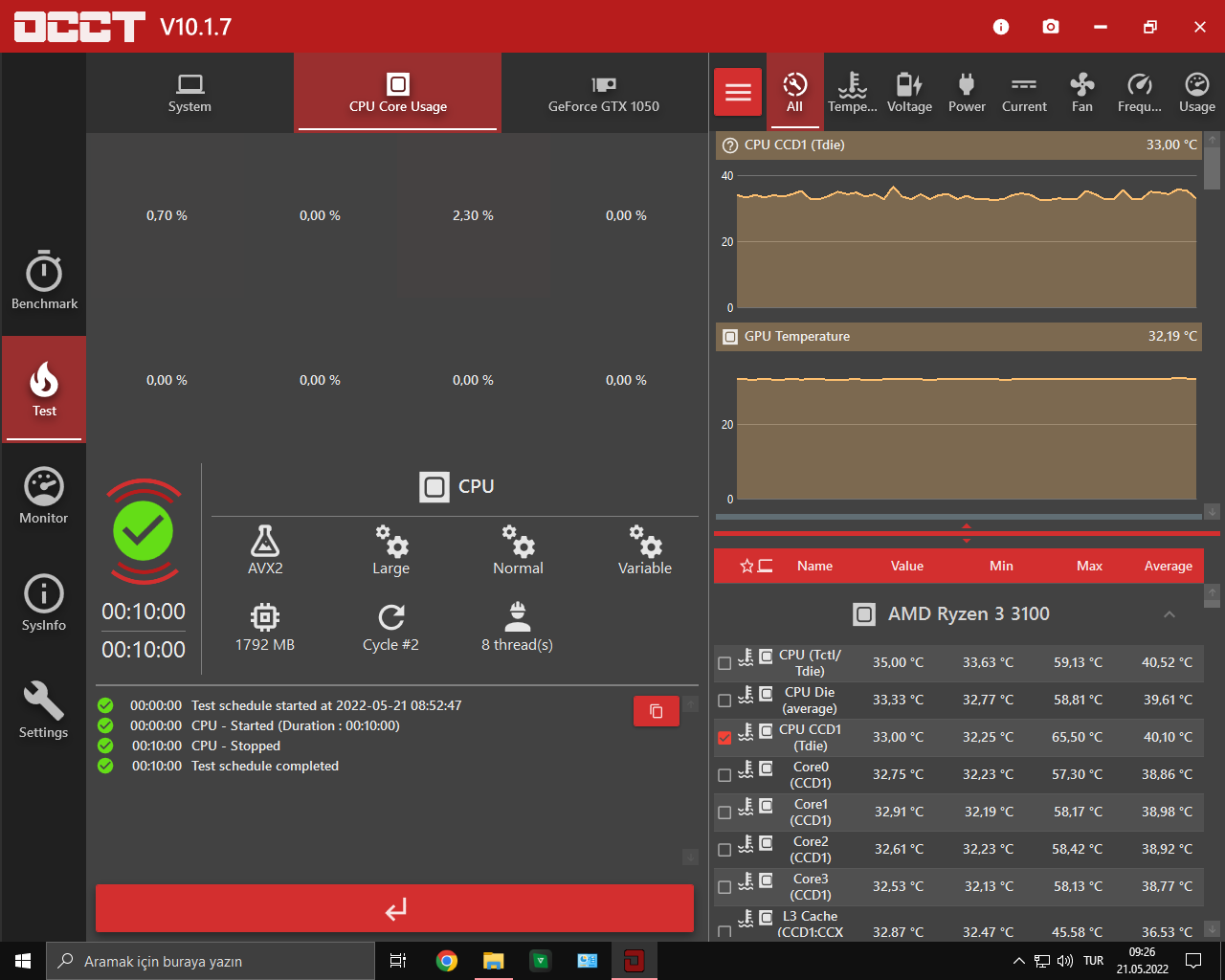Open File Explorer from the taskbar
The width and height of the screenshot is (1225, 980).
click(x=494, y=961)
